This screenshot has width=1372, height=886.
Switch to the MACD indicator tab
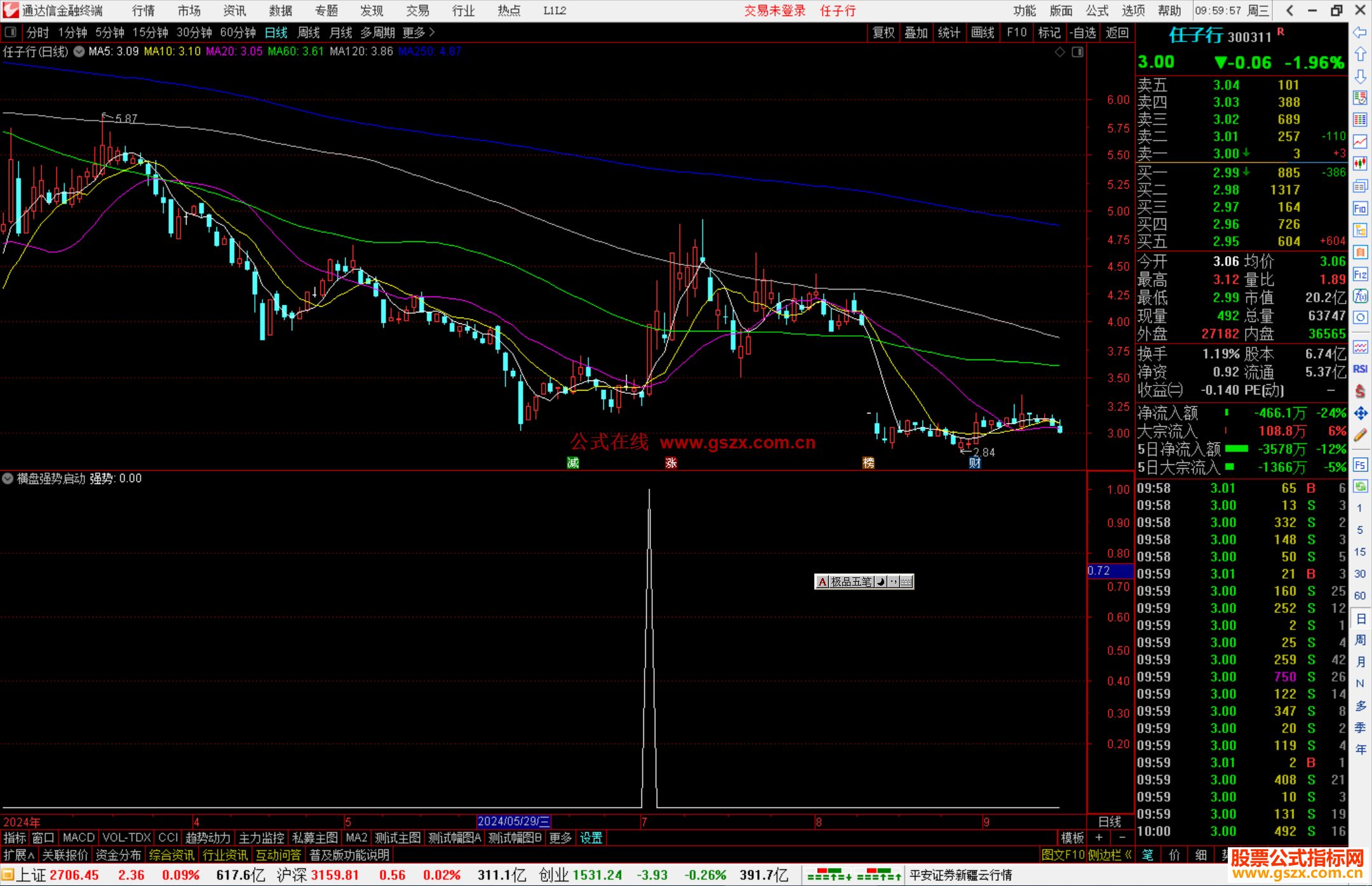[79, 838]
